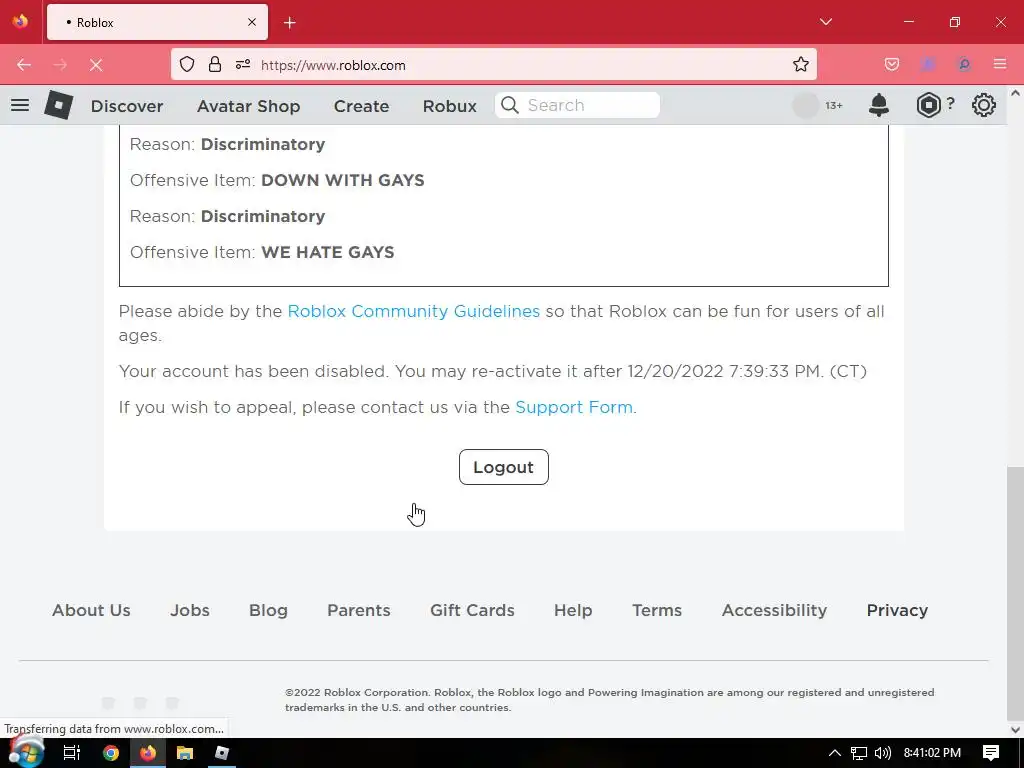List all tabs dropdown arrow
The image size is (1024, 768).
[826, 22]
